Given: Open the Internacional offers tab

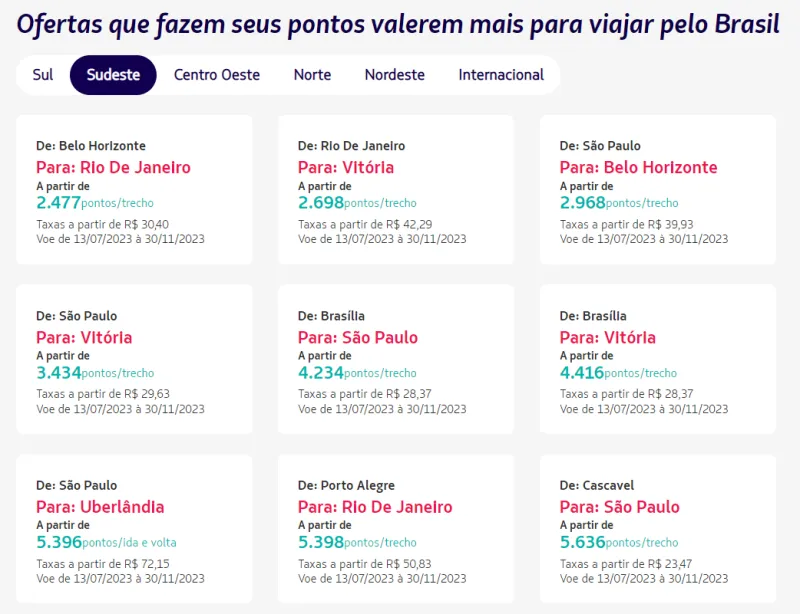Looking at the screenshot, I should point(500,75).
